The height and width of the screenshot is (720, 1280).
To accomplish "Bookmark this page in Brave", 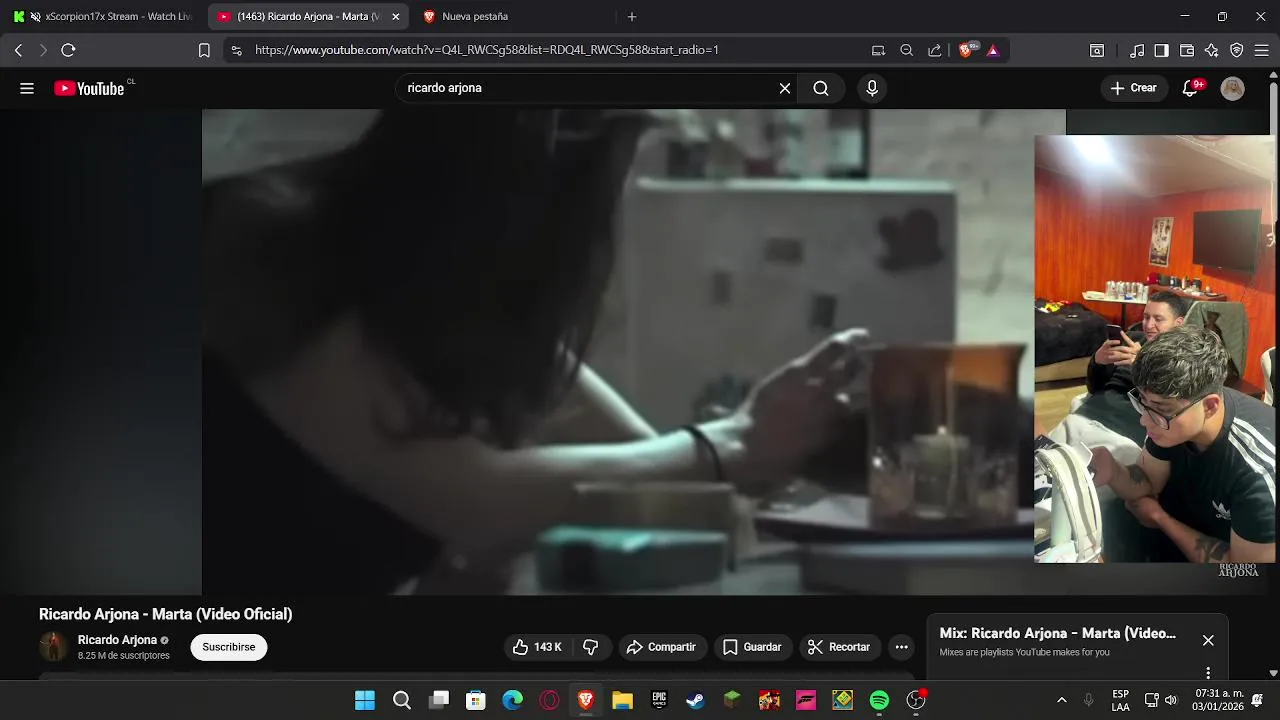I will [204, 50].
